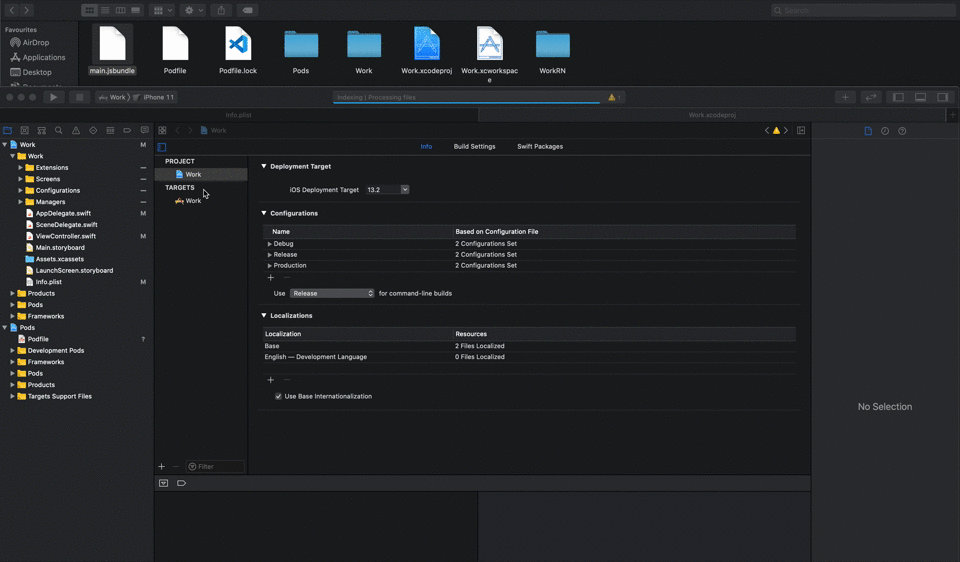Click the targets Filter field
This screenshot has width=960, height=562.
pos(215,467)
